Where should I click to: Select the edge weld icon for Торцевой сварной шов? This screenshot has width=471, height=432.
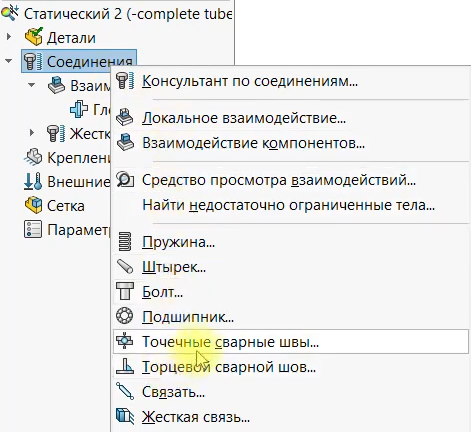[125, 366]
